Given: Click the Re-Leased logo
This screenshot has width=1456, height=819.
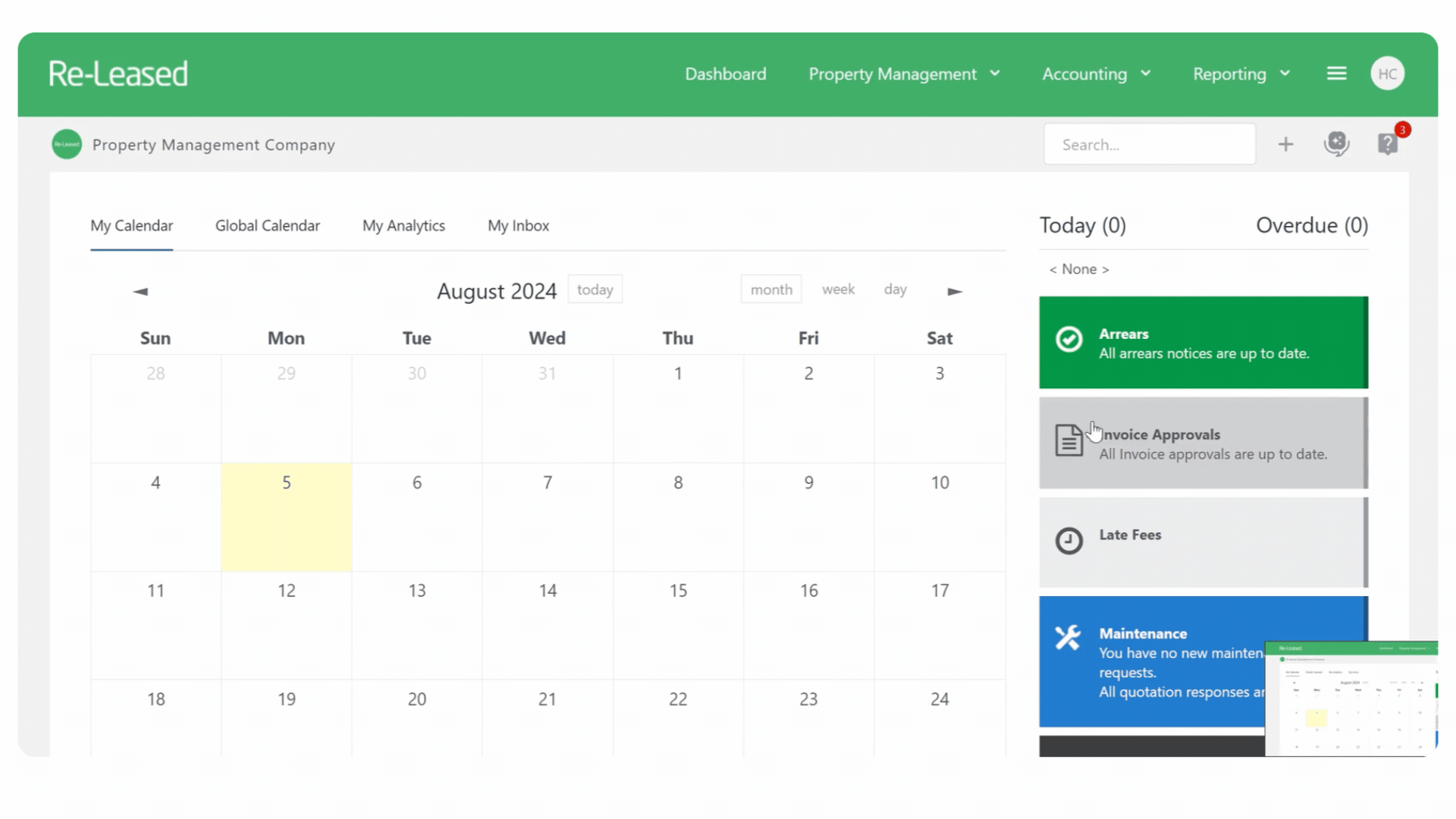Looking at the screenshot, I should click(x=118, y=74).
